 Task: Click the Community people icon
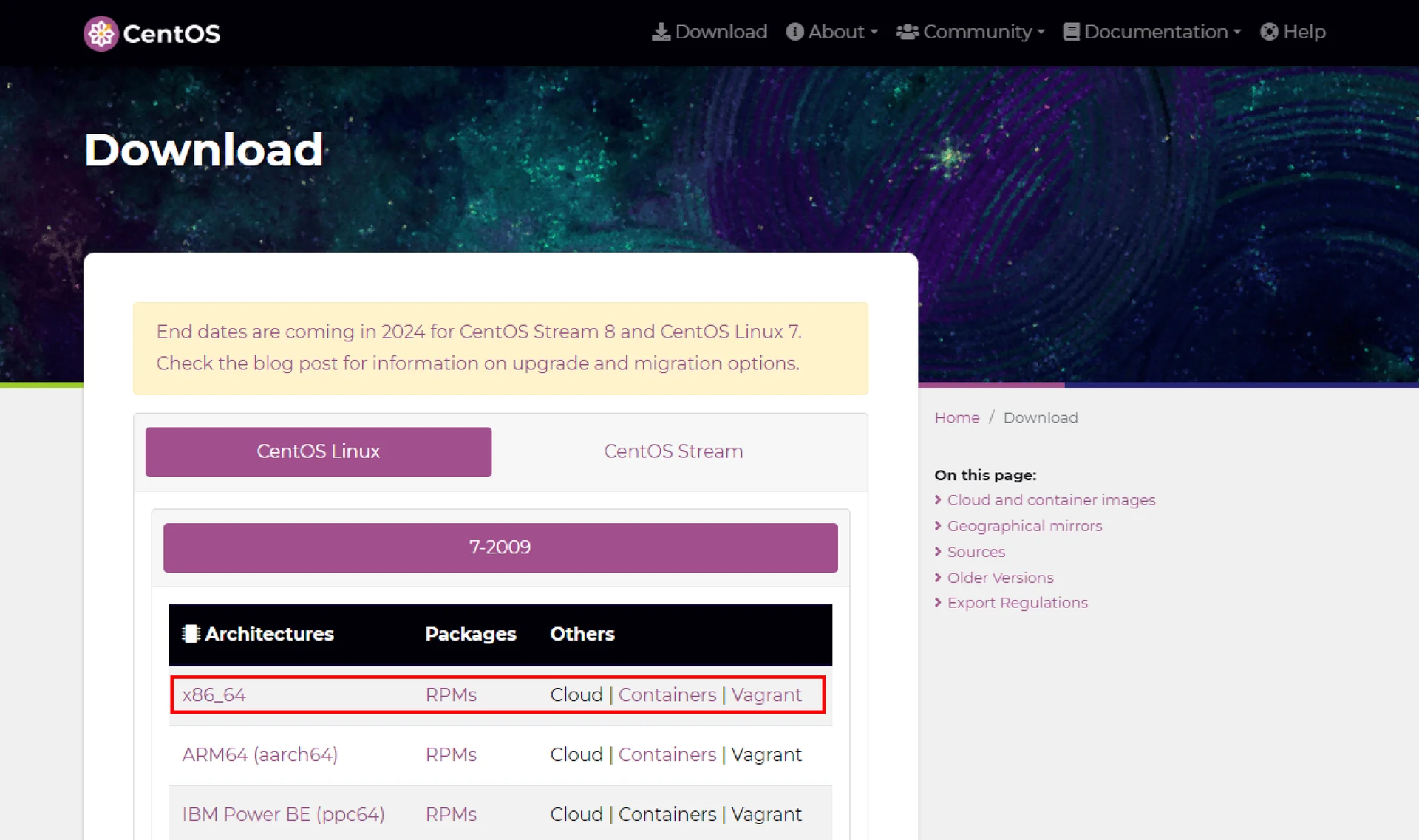(907, 32)
